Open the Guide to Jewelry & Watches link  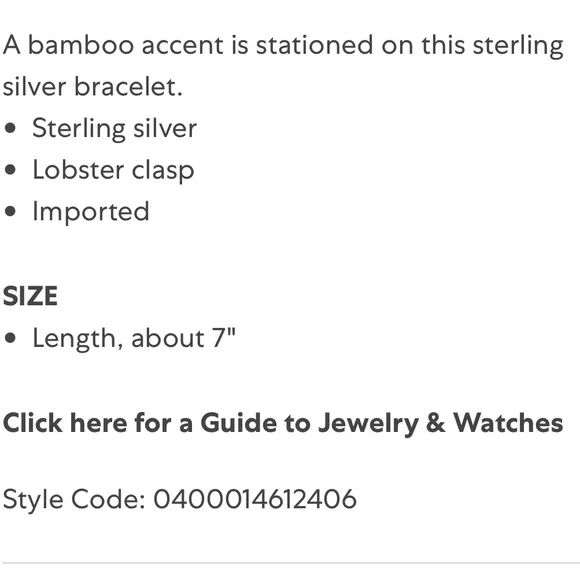coord(283,424)
